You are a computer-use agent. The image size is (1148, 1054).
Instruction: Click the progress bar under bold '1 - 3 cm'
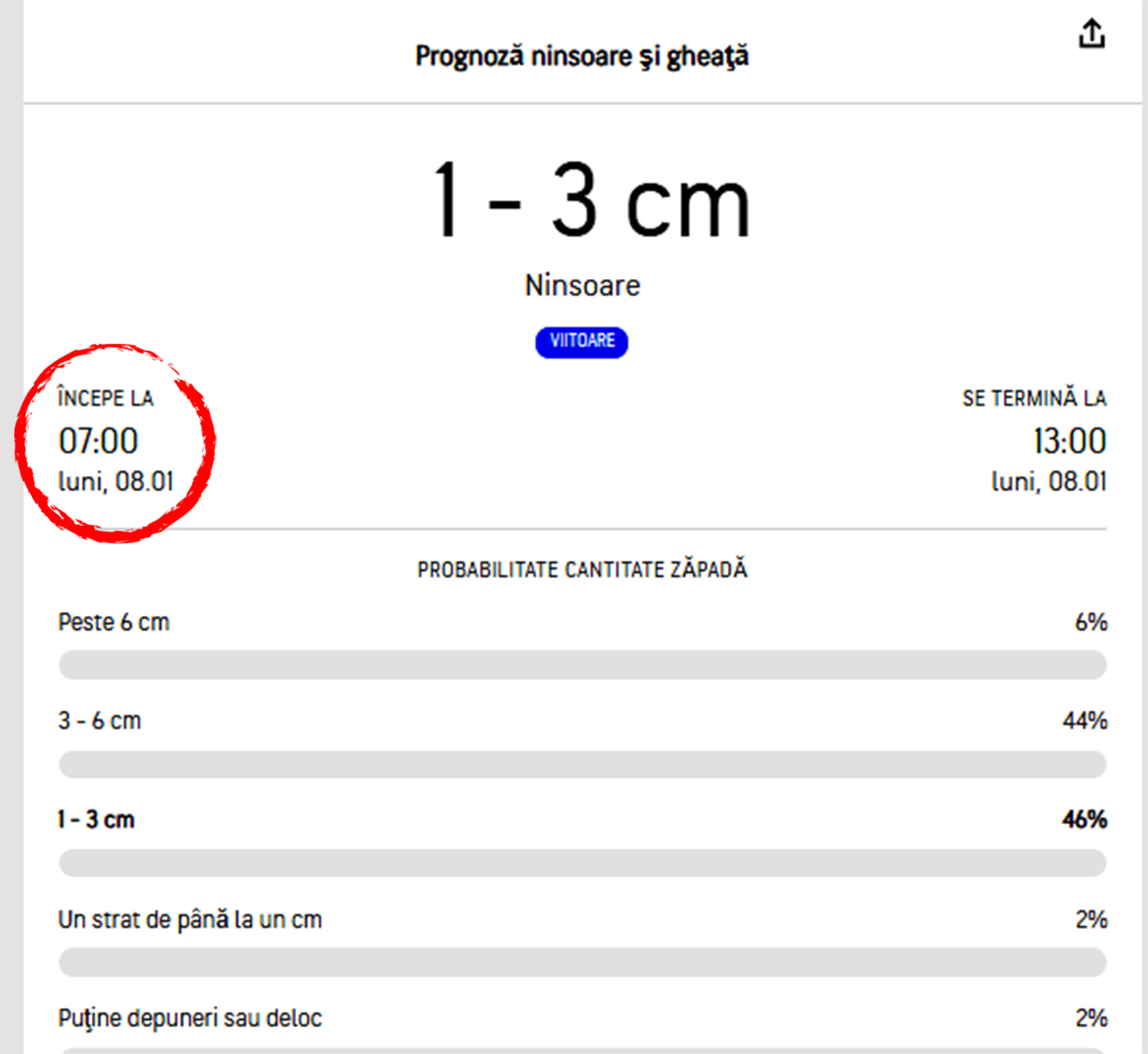[x=582, y=863]
